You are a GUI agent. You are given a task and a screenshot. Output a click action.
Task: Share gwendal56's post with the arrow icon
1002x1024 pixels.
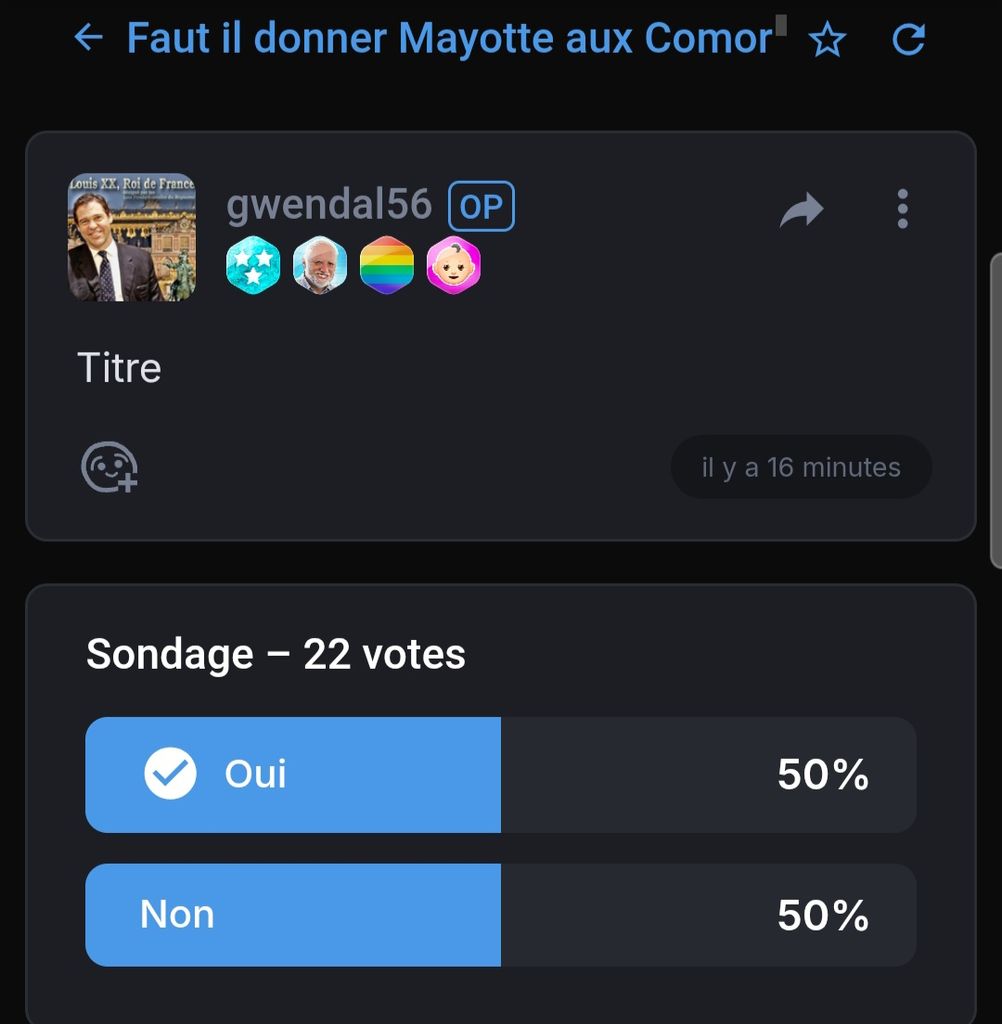(x=801, y=209)
